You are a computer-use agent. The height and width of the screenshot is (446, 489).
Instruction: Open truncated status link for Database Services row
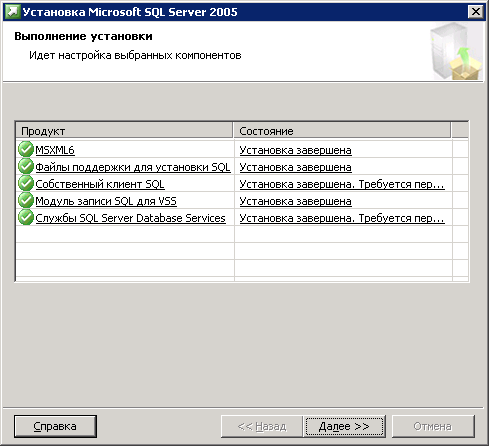click(342, 218)
